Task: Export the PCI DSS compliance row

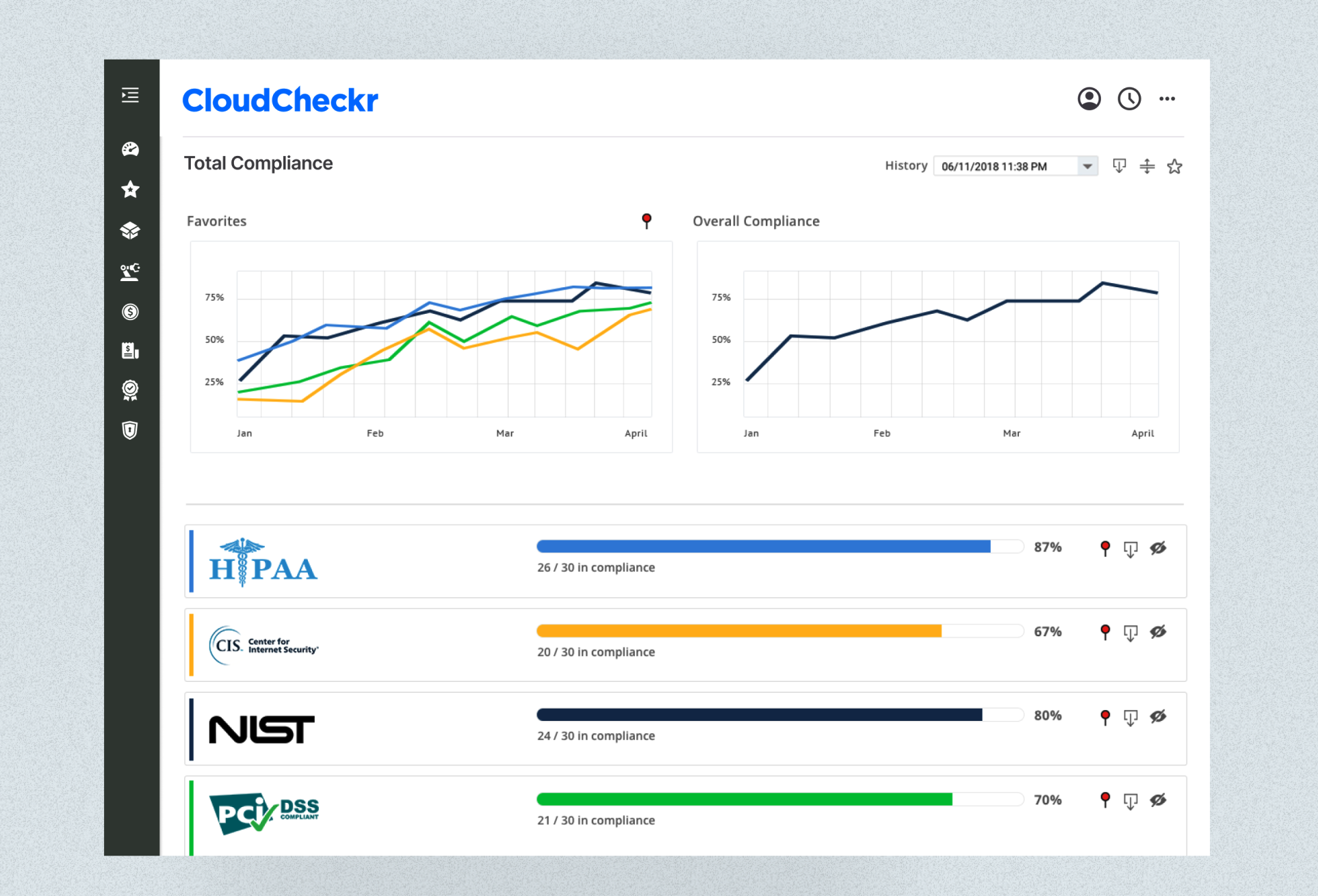Action: click(1130, 801)
